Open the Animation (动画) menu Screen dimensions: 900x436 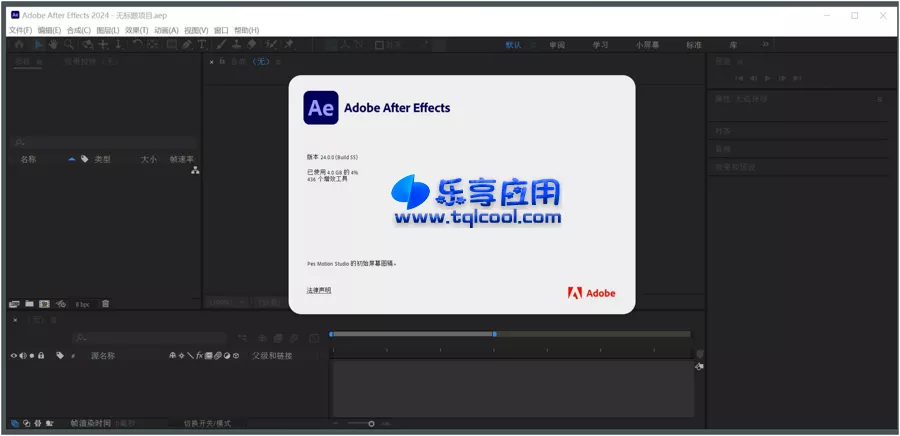click(166, 30)
